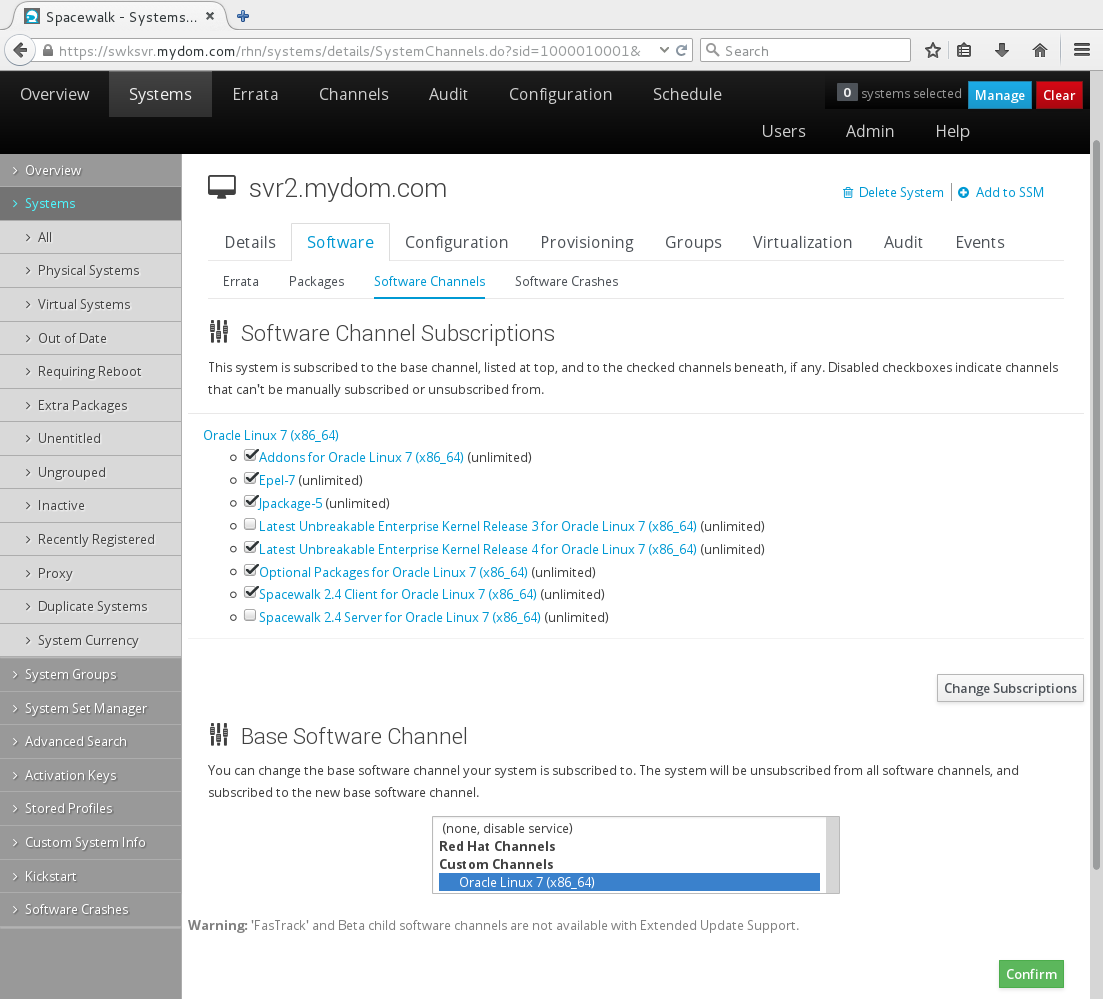
Task: Open Requiring Reboot in sidebar
Action: [x=91, y=371]
